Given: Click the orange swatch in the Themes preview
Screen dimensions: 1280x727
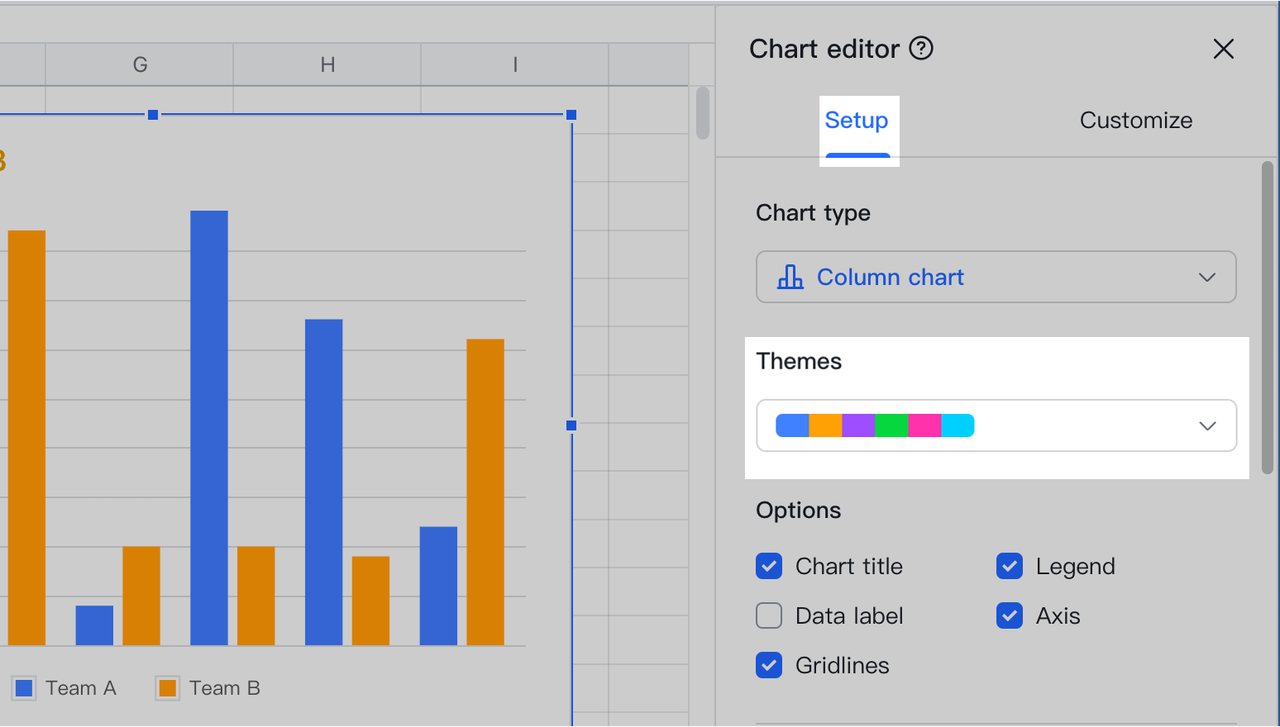Looking at the screenshot, I should [825, 425].
